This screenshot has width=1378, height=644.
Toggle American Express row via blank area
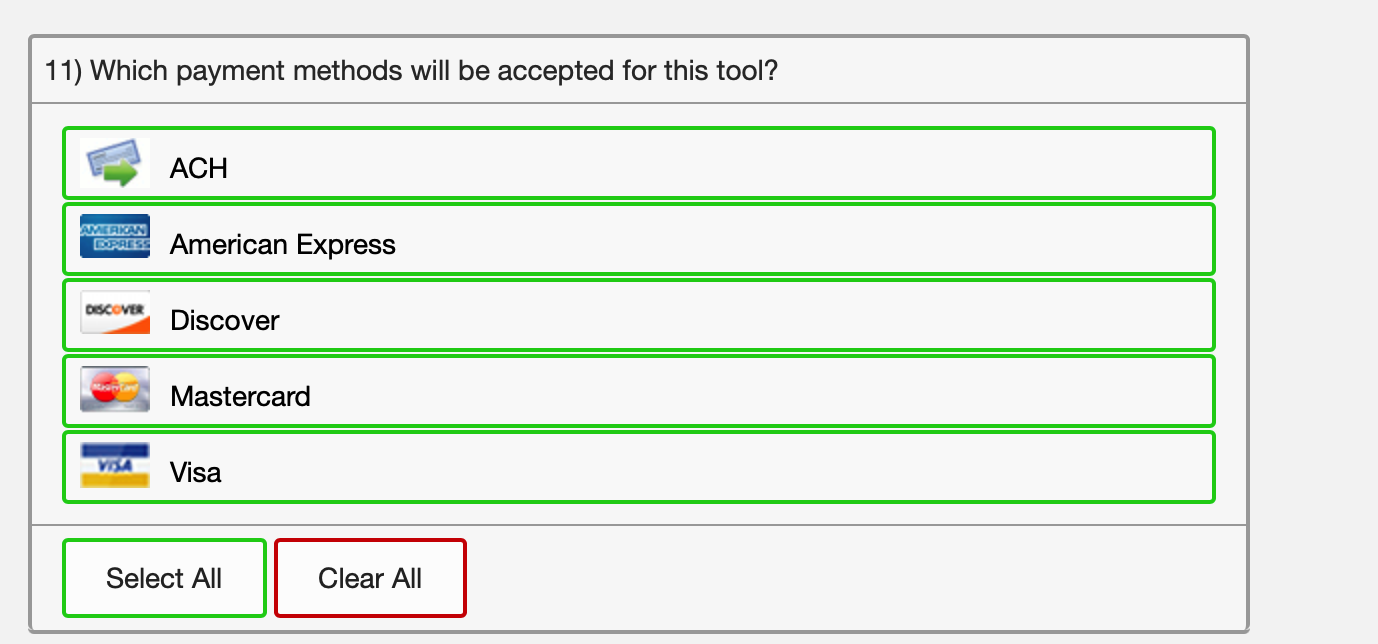click(x=800, y=240)
